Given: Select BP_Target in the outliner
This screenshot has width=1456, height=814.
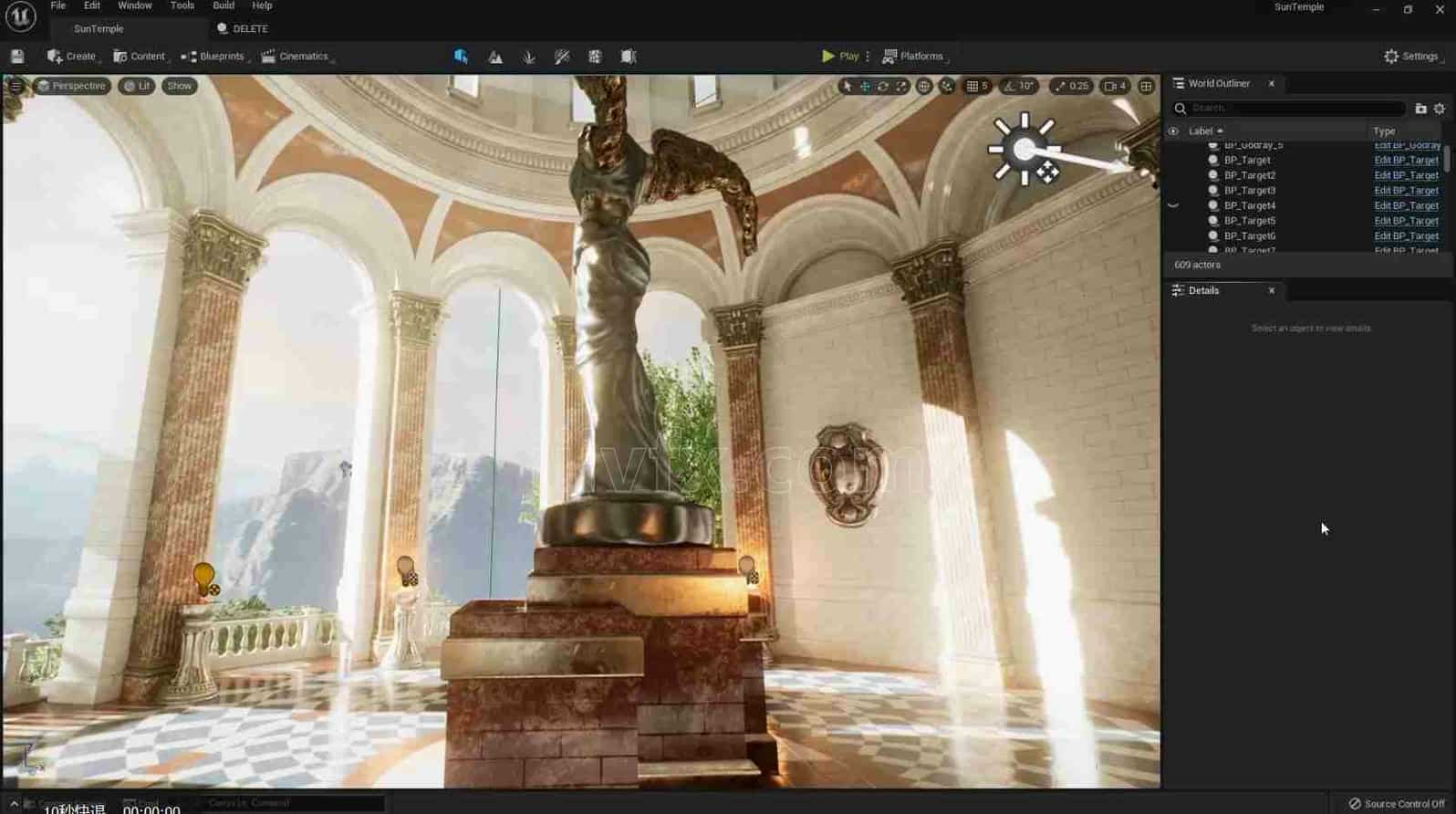Looking at the screenshot, I should pos(1247,160).
